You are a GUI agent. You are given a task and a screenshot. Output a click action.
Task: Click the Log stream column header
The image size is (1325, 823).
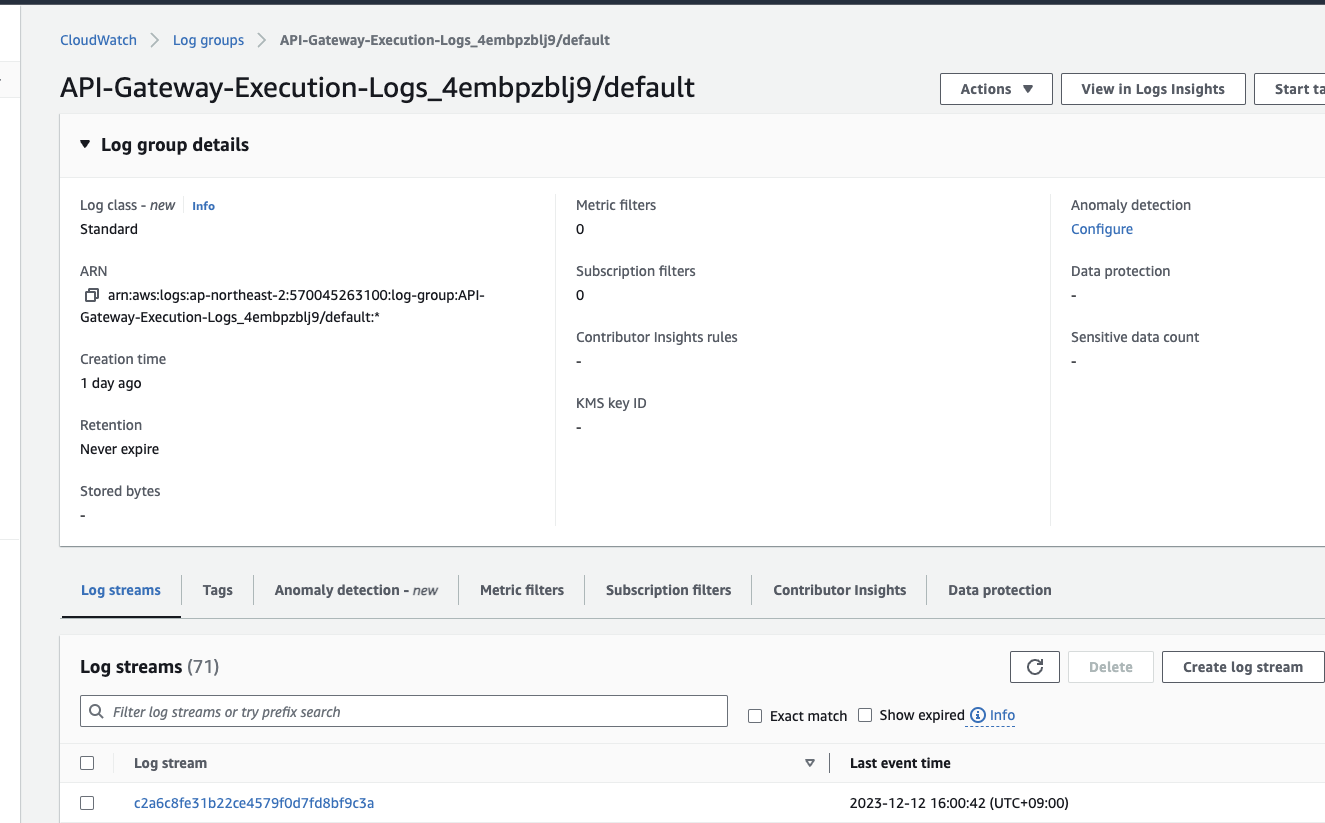170,763
